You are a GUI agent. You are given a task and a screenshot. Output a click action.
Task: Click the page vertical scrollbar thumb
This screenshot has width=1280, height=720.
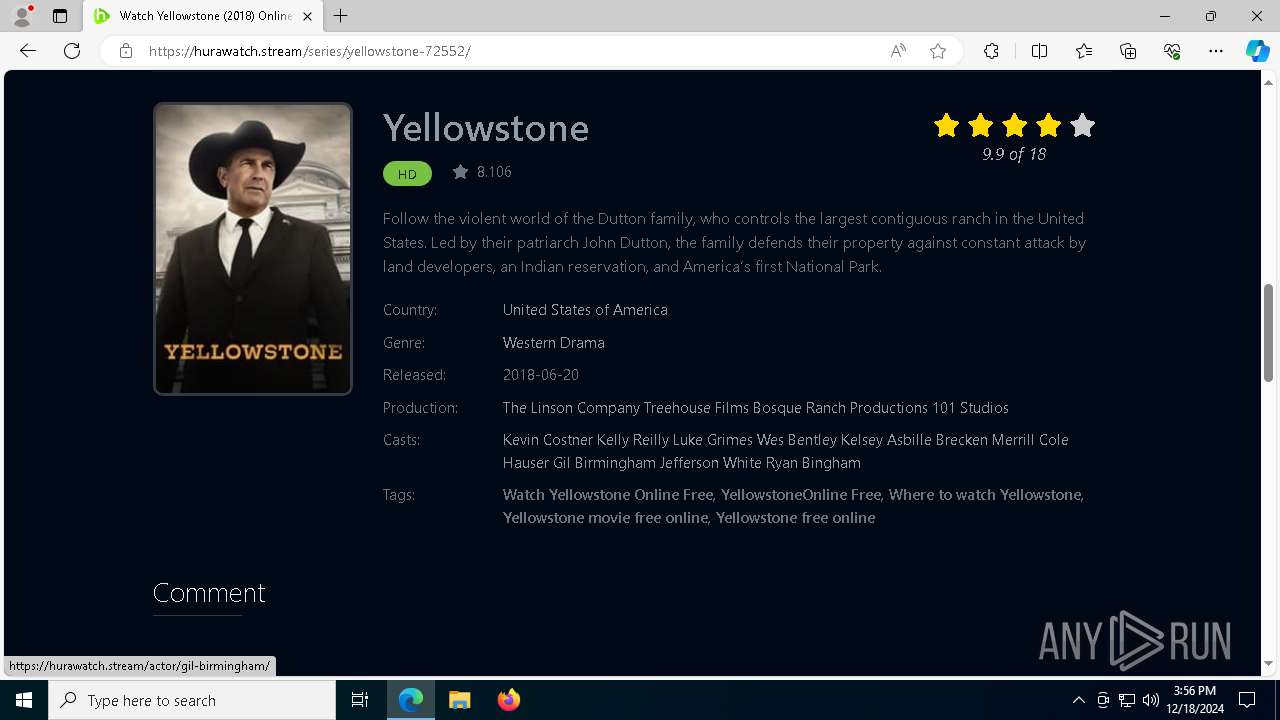(1268, 333)
